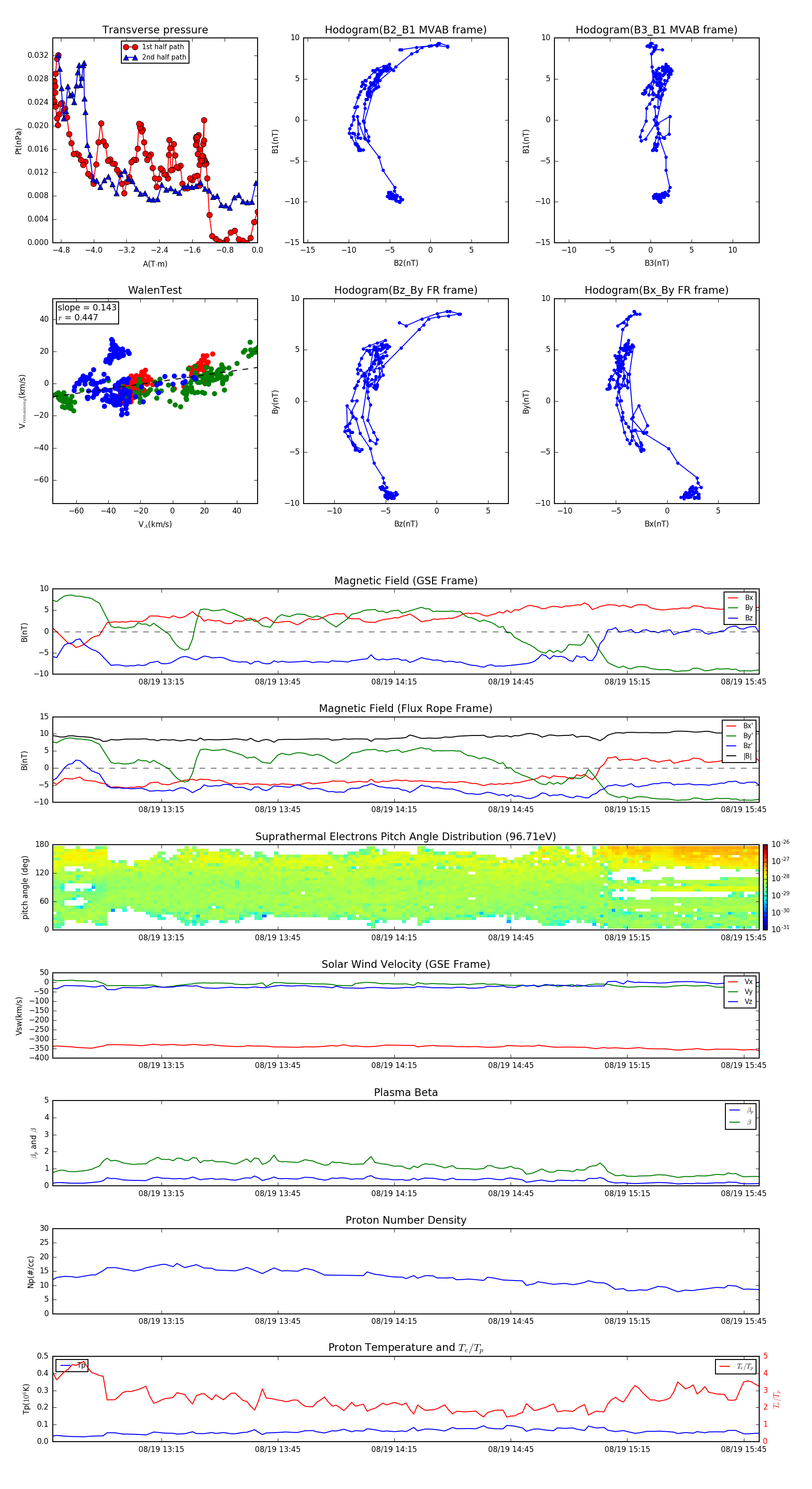The image size is (812, 1489).
Task: Click 08/19 13:15 tick under GSE magnetic field plot
Action: (x=161, y=682)
